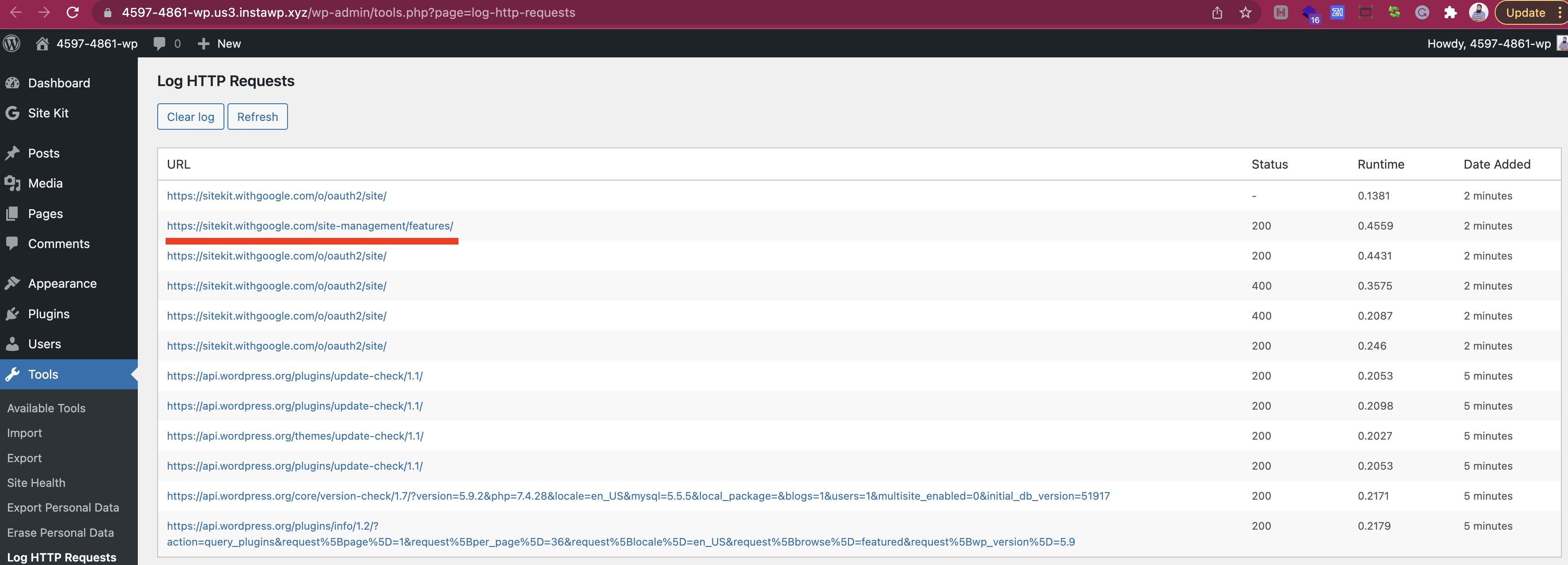
Task: Open Site Kit using the Google G icon
Action: click(12, 113)
